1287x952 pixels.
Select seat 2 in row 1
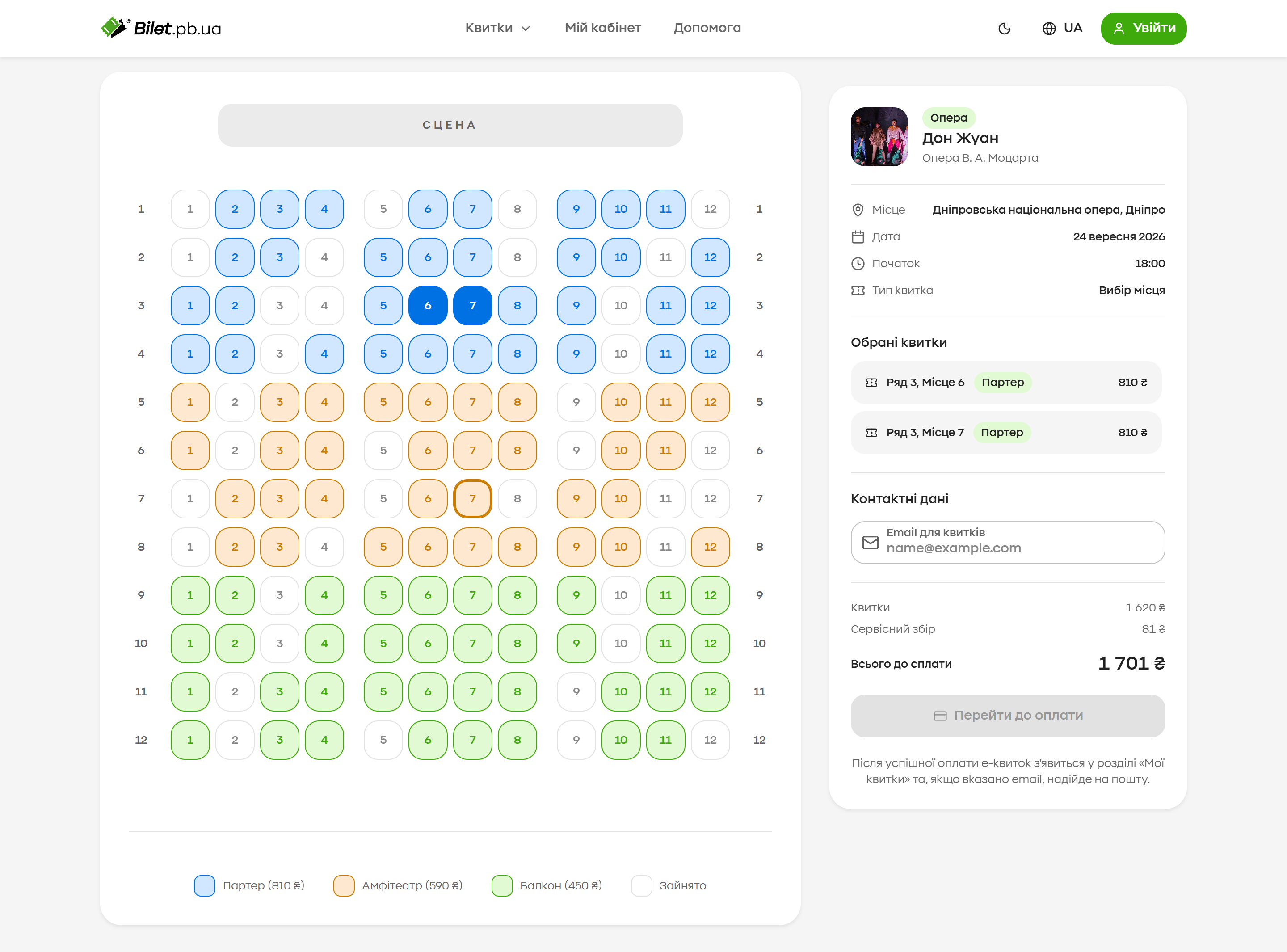click(x=235, y=209)
